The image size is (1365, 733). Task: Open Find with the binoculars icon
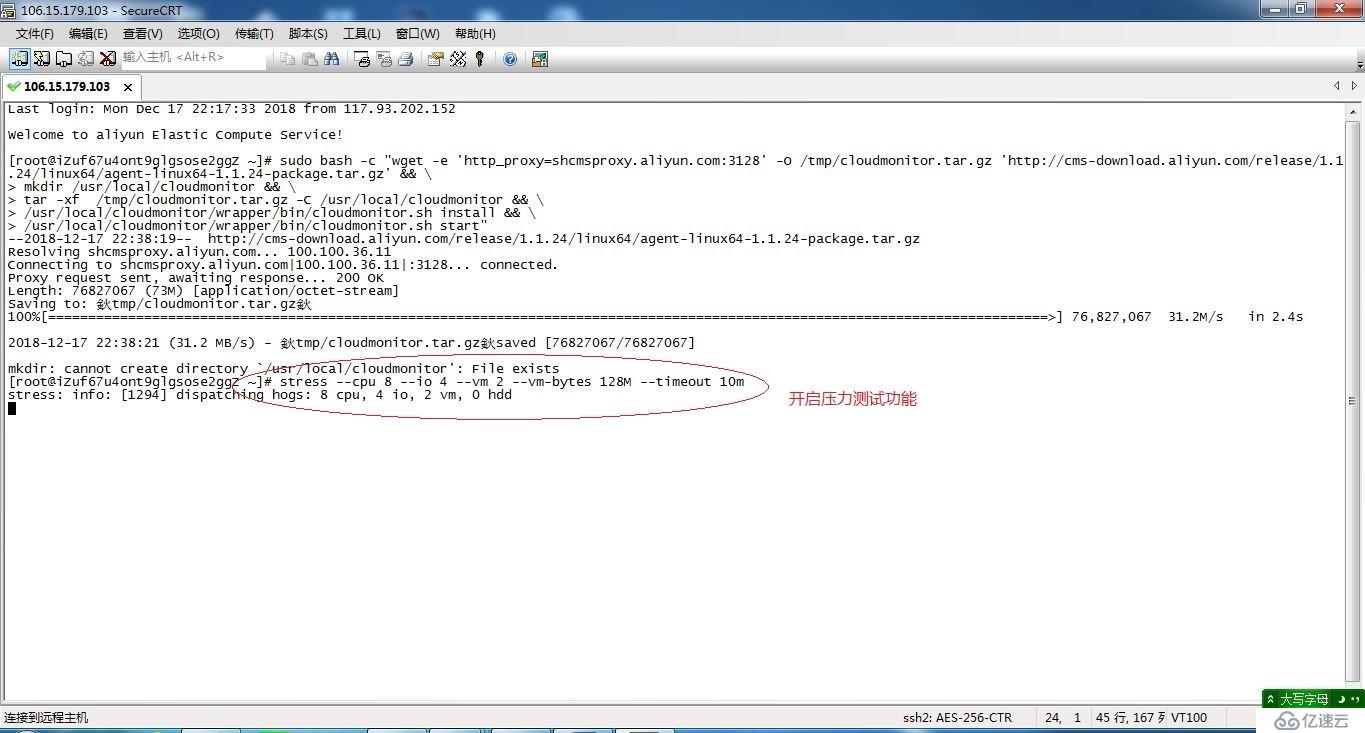332,59
